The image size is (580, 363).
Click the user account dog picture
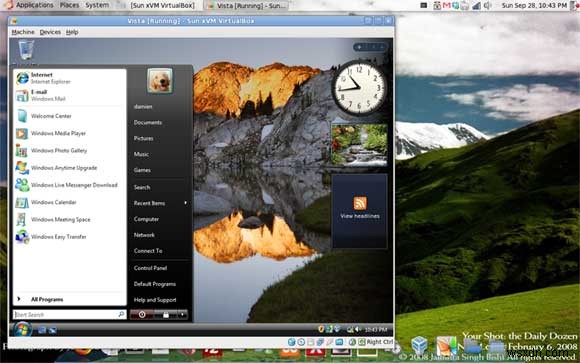tap(159, 80)
